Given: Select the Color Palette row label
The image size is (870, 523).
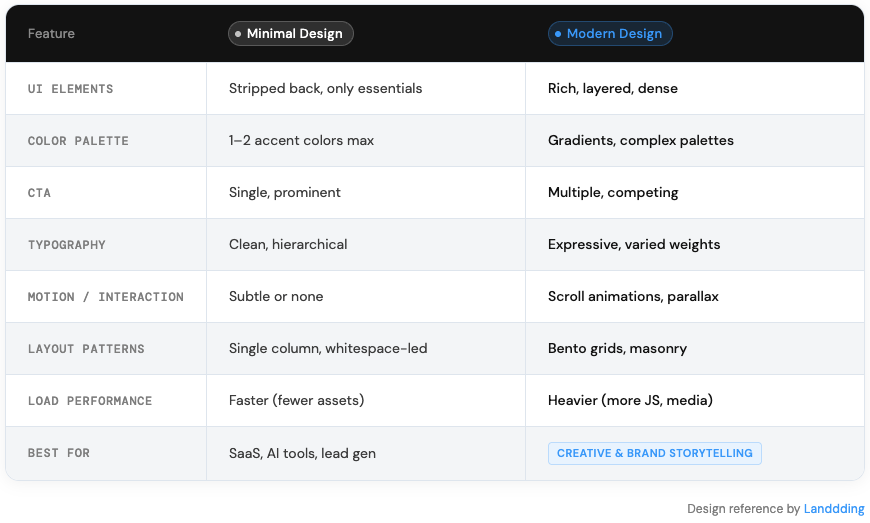Looking at the screenshot, I should point(78,141).
